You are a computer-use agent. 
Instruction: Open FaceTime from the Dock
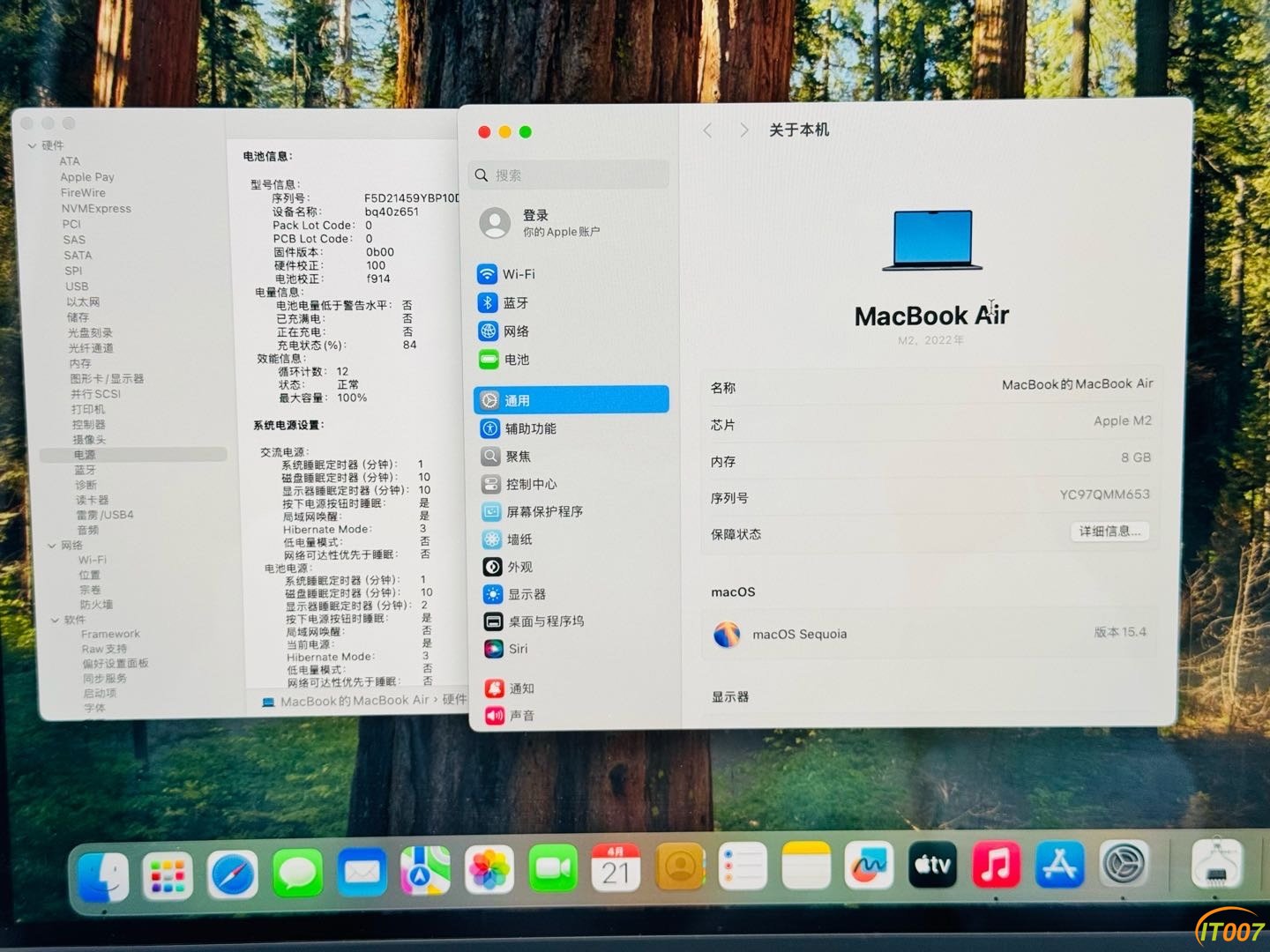pyautogui.click(x=553, y=870)
